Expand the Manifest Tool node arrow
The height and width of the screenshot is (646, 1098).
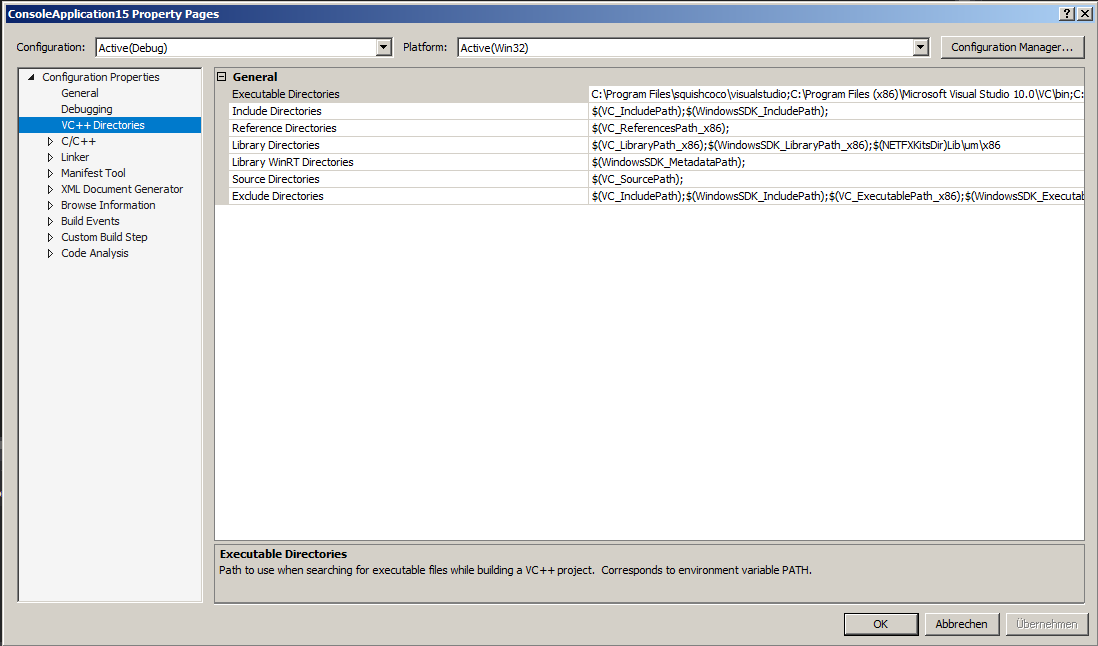point(50,174)
